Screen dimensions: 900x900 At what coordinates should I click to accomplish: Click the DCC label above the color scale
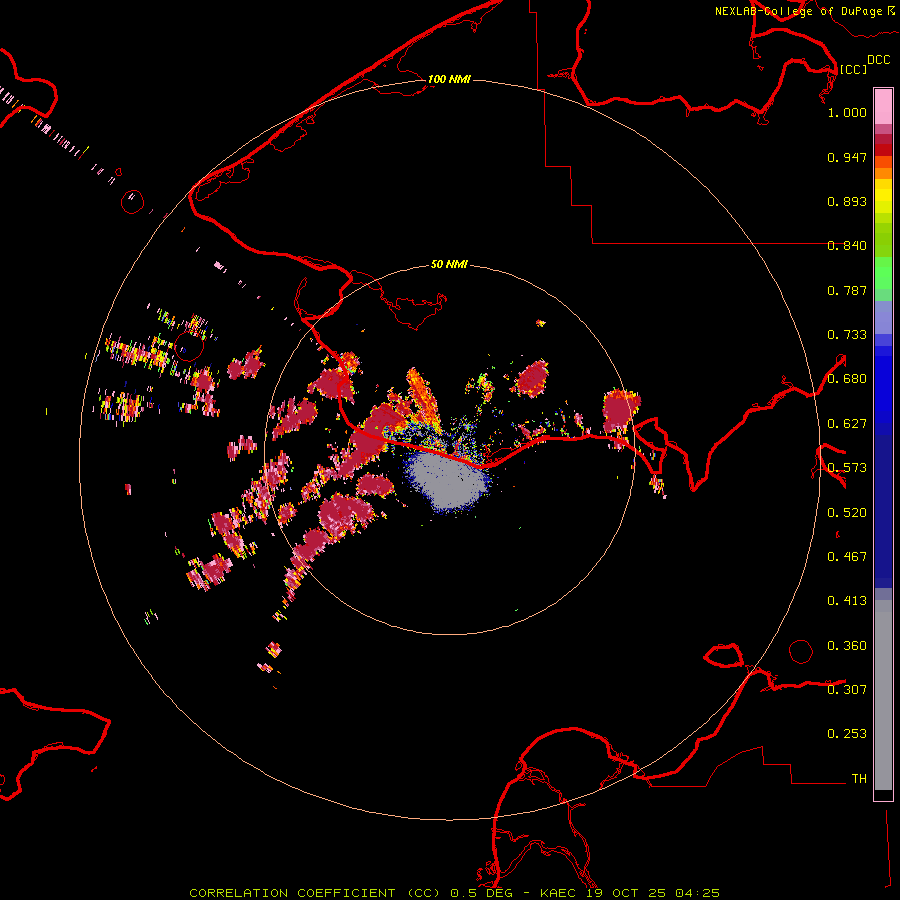878,60
